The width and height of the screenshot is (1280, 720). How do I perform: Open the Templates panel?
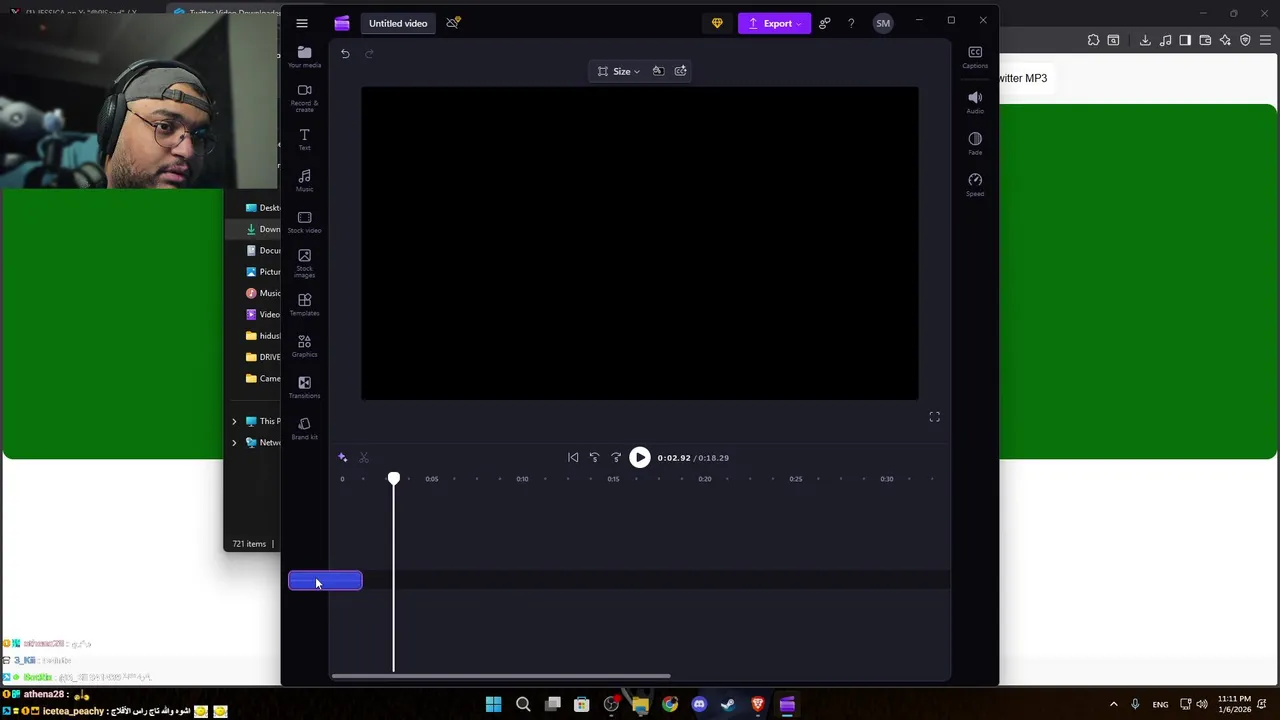(305, 305)
